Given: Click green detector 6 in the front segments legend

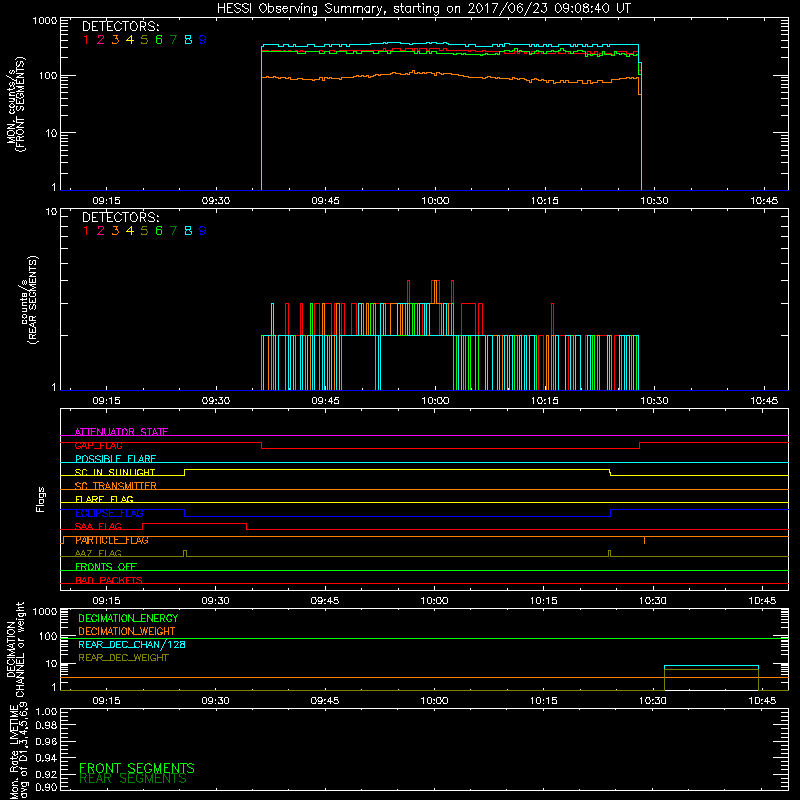Looking at the screenshot, I should (x=159, y=40).
